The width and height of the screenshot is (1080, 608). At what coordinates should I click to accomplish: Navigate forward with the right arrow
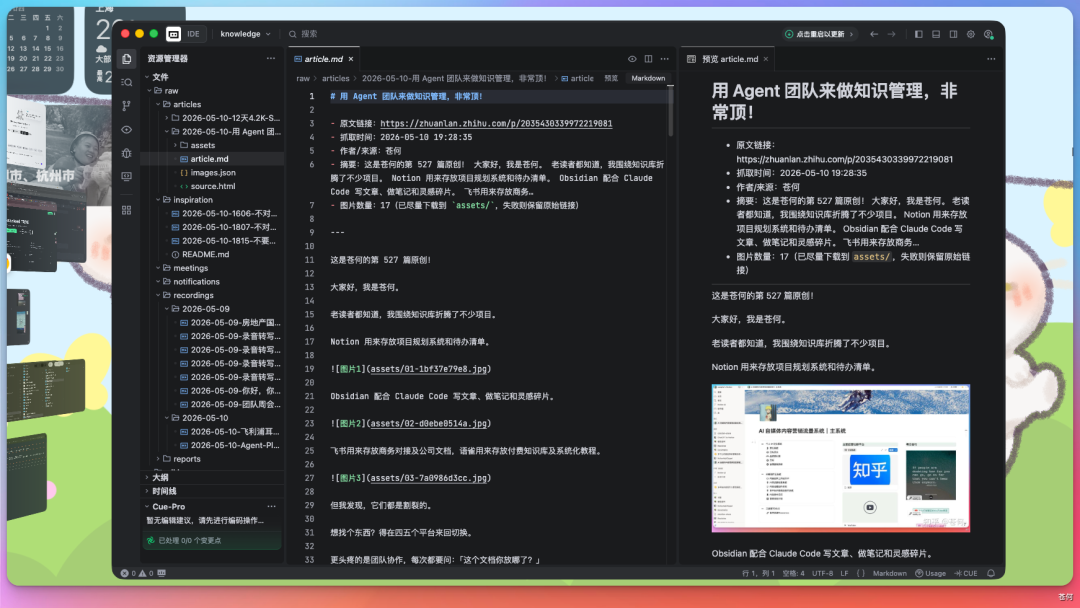click(891, 34)
